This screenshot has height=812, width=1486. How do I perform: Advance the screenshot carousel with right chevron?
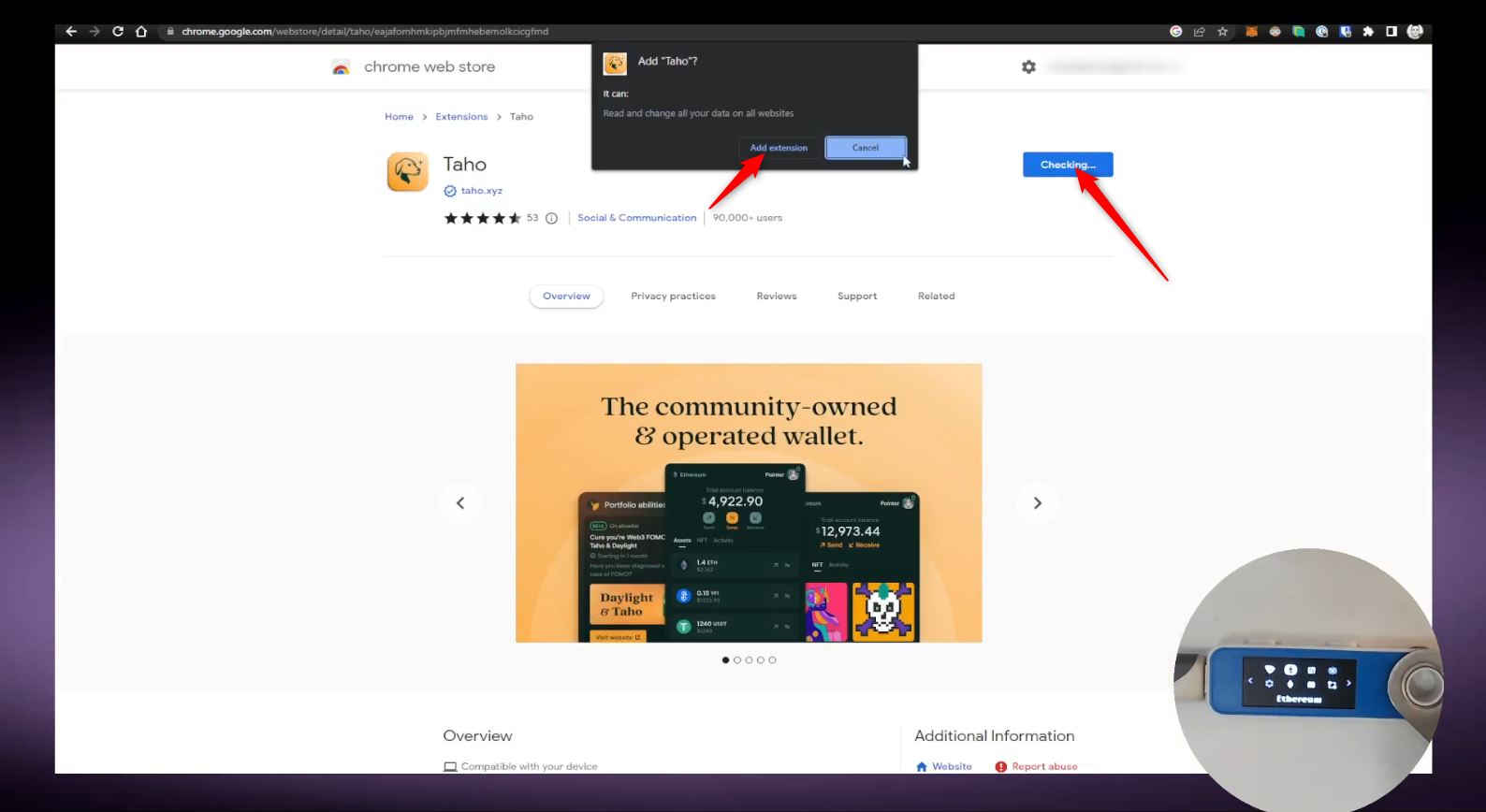(1037, 503)
